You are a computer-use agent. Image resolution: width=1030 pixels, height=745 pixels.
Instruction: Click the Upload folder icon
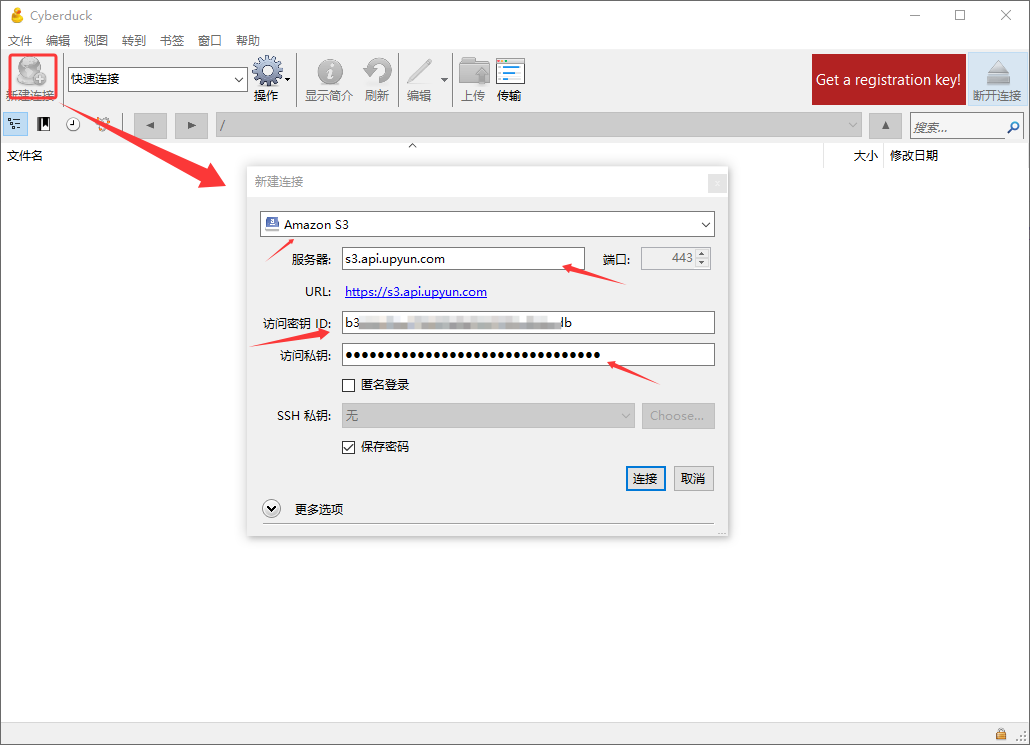[x=474, y=72]
